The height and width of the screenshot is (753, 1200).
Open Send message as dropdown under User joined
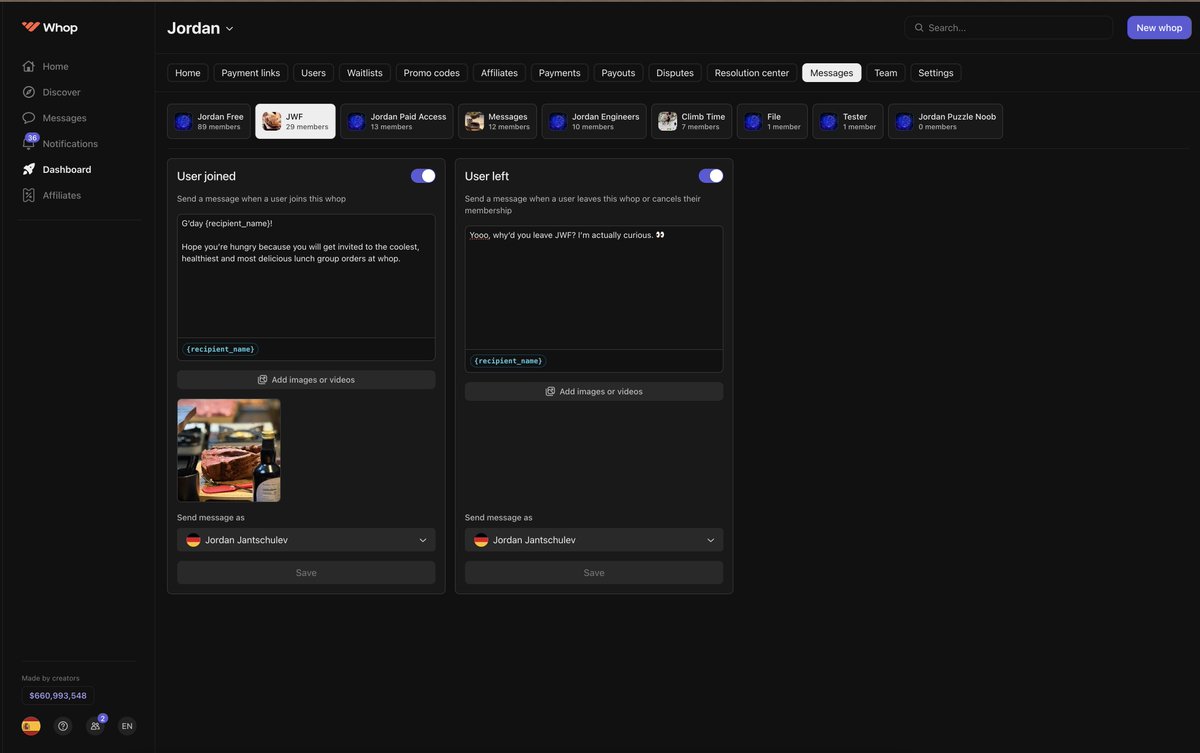tap(306, 538)
